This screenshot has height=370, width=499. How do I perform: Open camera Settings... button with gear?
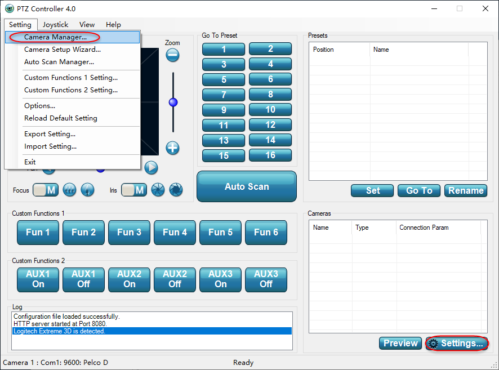[x=457, y=343]
